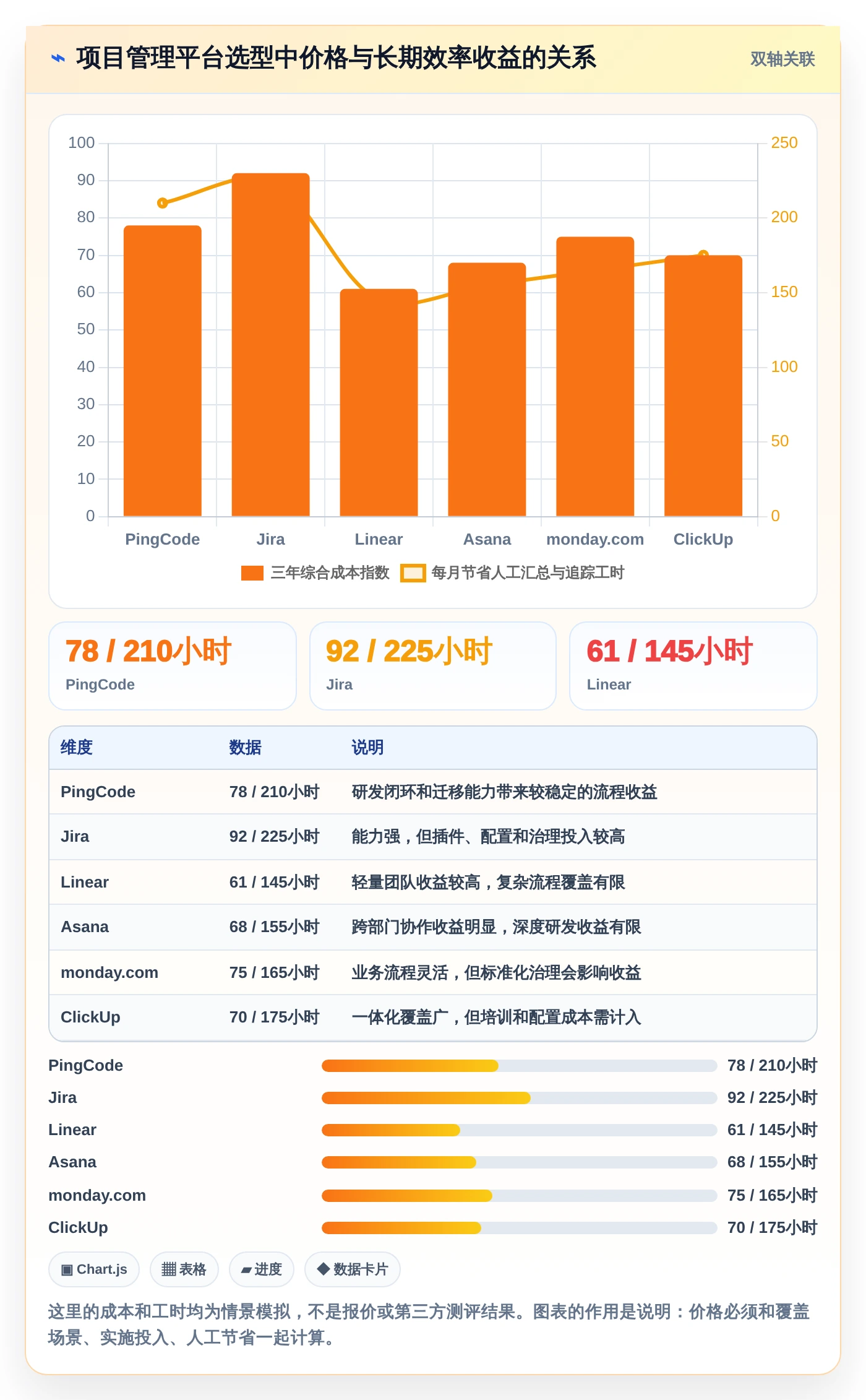Toggle the 每月节省人工汇总与追踪工时 legend swatch

click(x=413, y=573)
